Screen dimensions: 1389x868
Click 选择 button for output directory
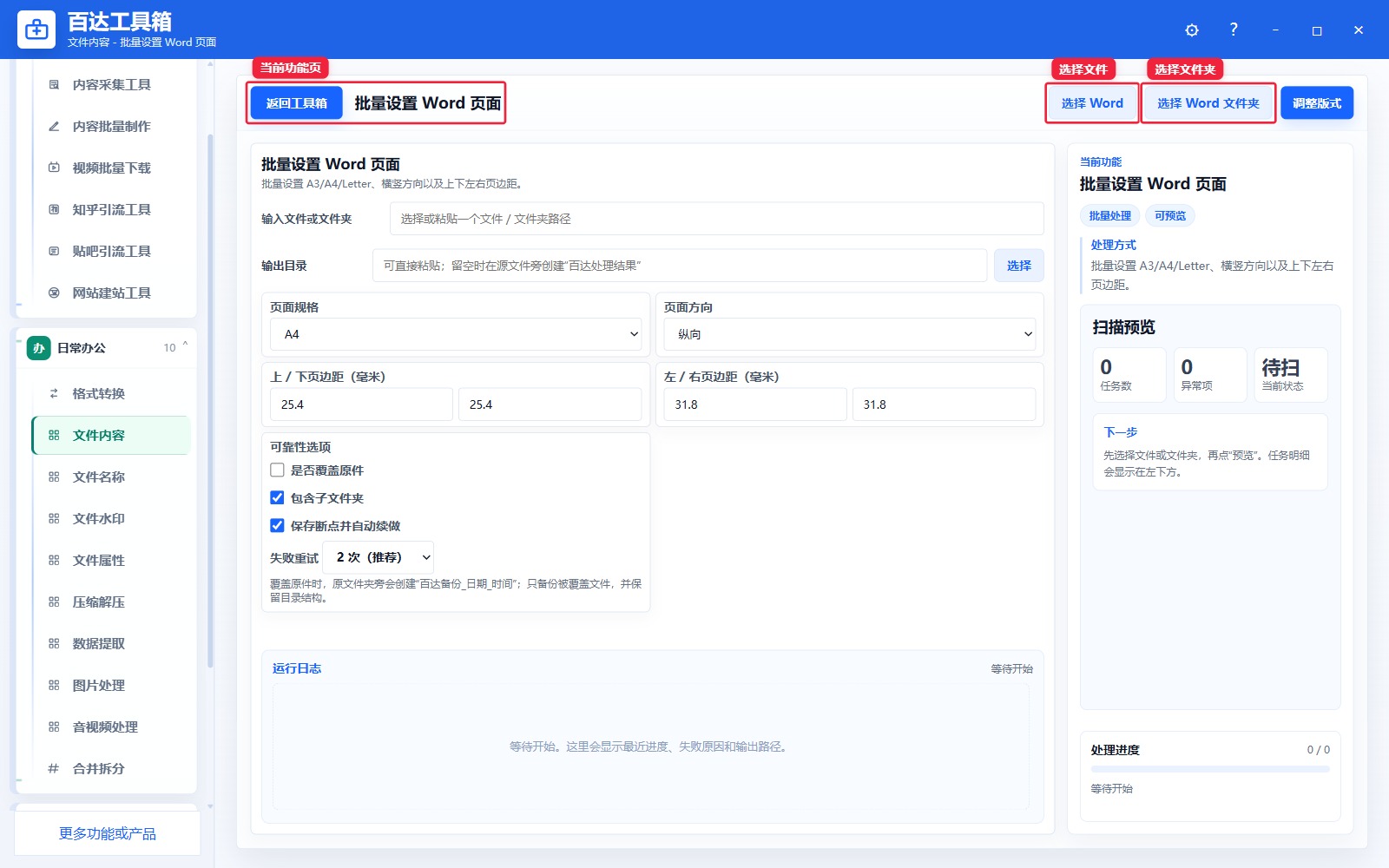coord(1018,266)
